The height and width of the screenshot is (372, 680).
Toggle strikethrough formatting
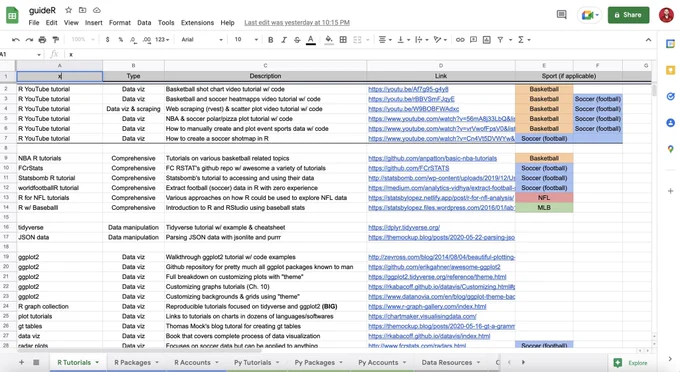(297, 40)
